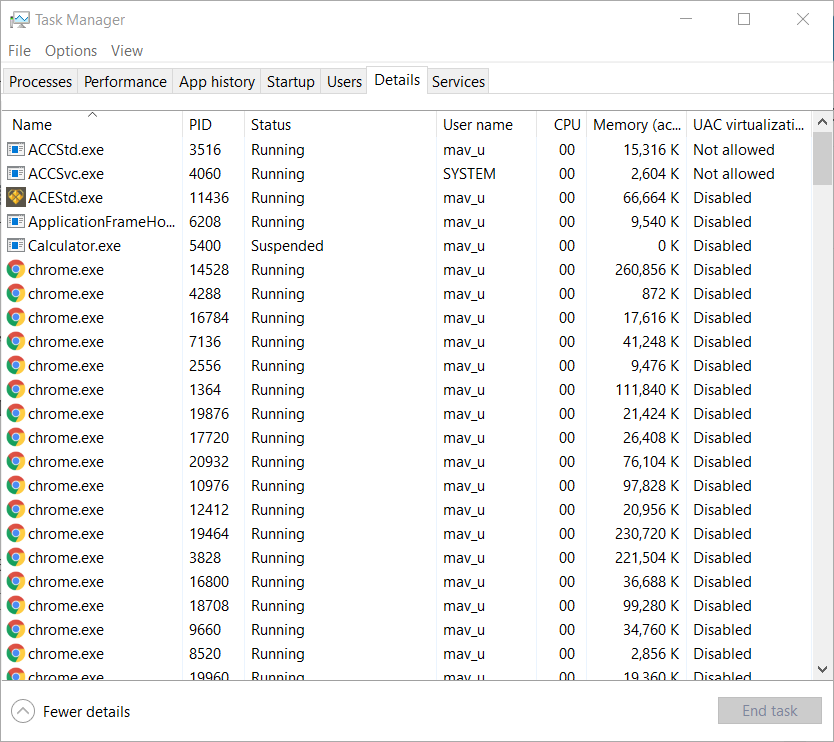Select the Details tab
Viewport: 834px width, 742px height.
pos(397,80)
